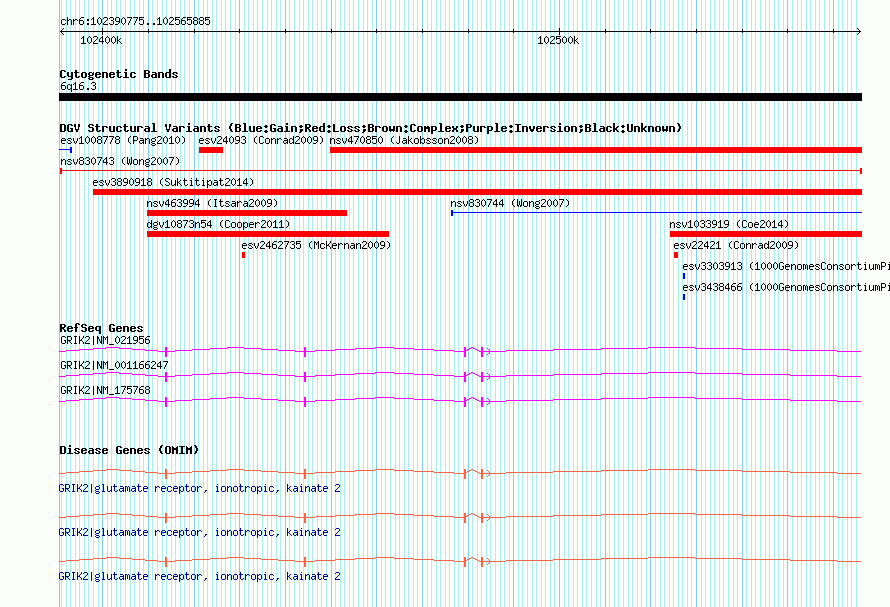Image resolution: width=890 pixels, height=607 pixels.
Task: Click the chr6:102390775..102565885 coordinate text
Action: [x=135, y=21]
